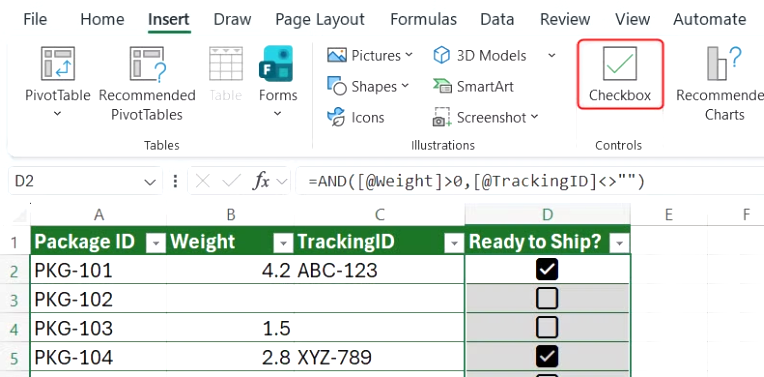
Task: Click the Pictures icon
Action: (x=337, y=55)
